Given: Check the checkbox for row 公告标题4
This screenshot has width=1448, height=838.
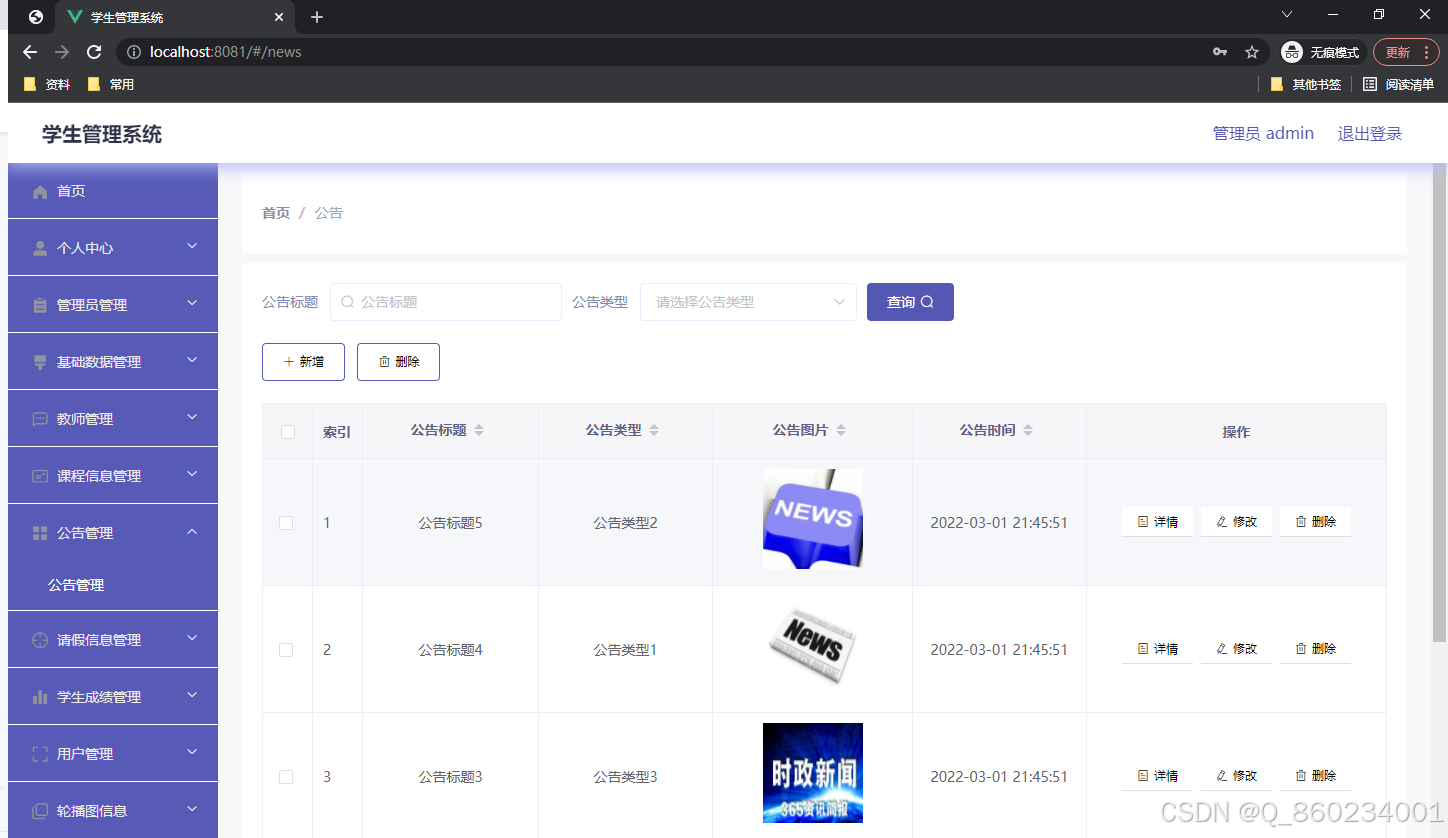Looking at the screenshot, I should coord(286,650).
